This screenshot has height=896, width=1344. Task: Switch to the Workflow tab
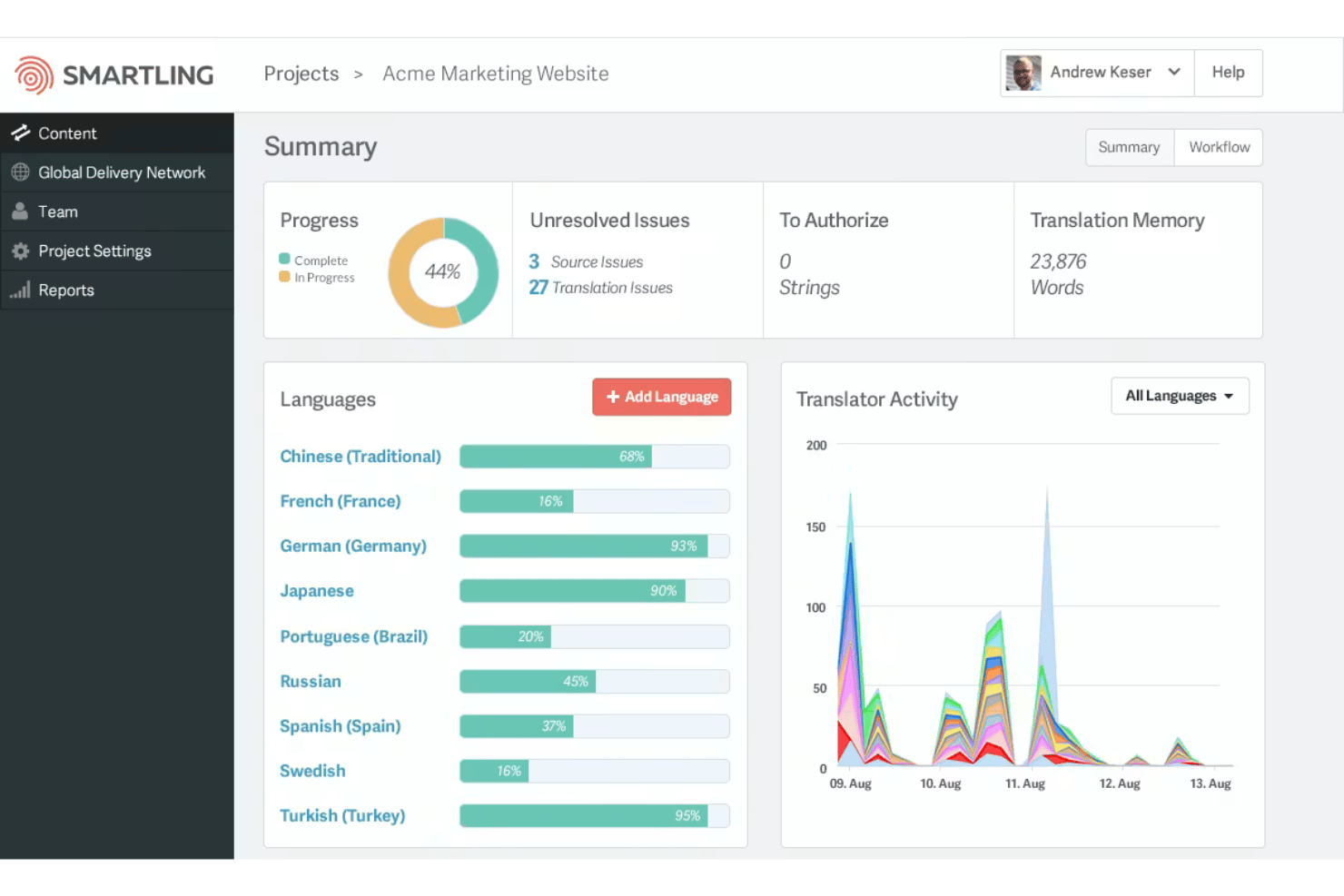(1219, 147)
